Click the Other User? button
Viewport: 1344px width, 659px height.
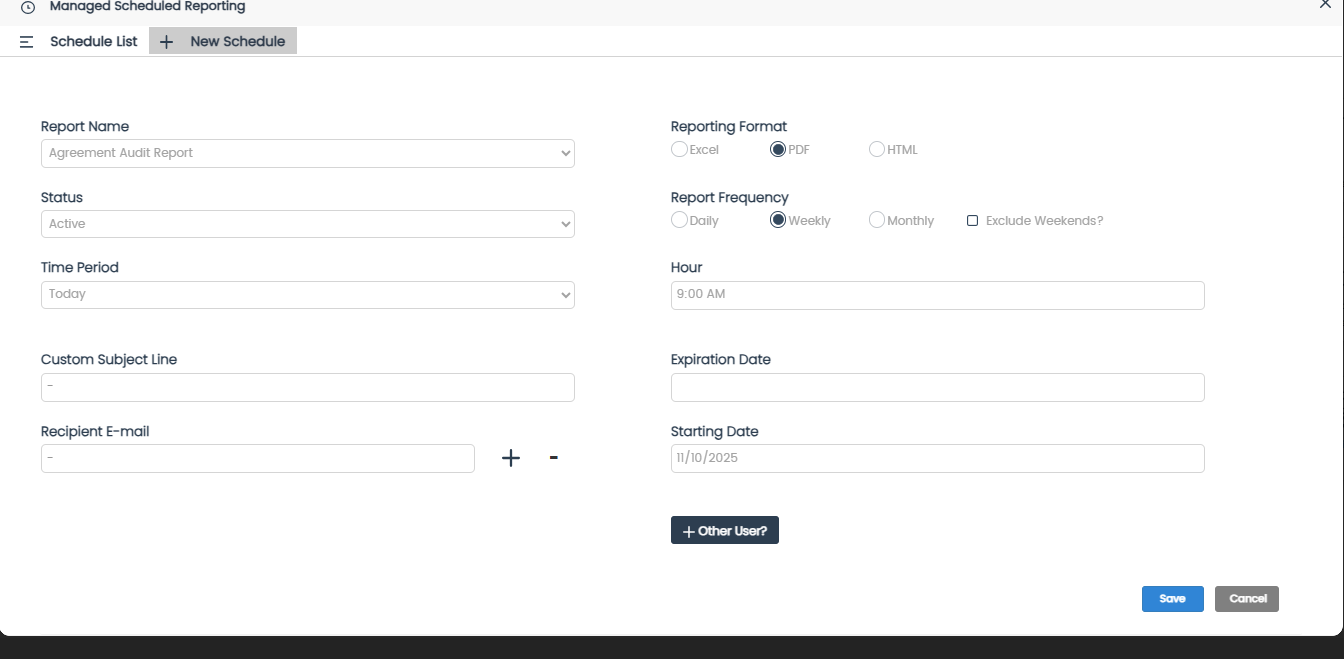point(724,531)
